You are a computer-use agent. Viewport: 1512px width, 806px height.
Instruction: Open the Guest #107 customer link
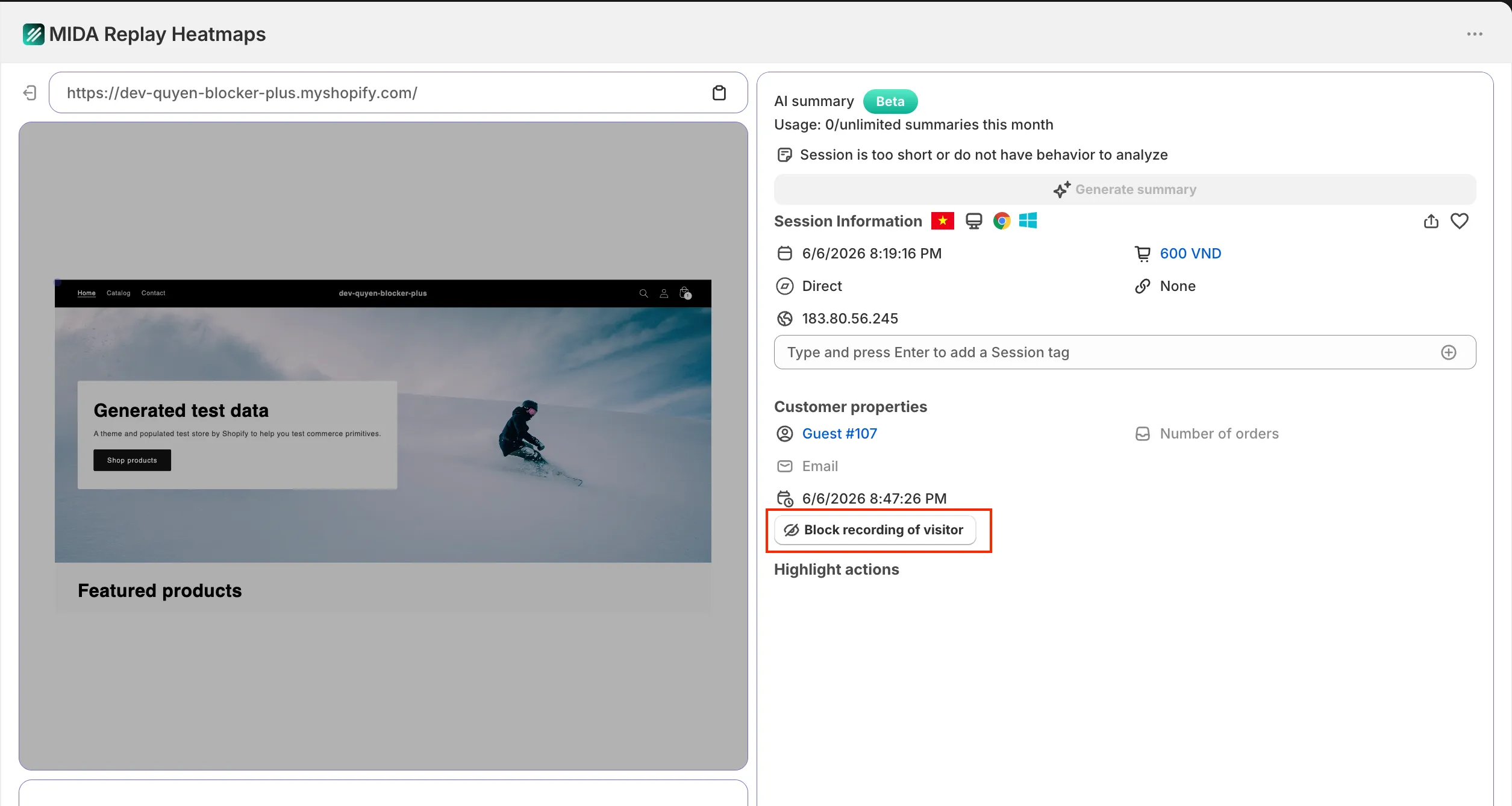pyautogui.click(x=839, y=434)
